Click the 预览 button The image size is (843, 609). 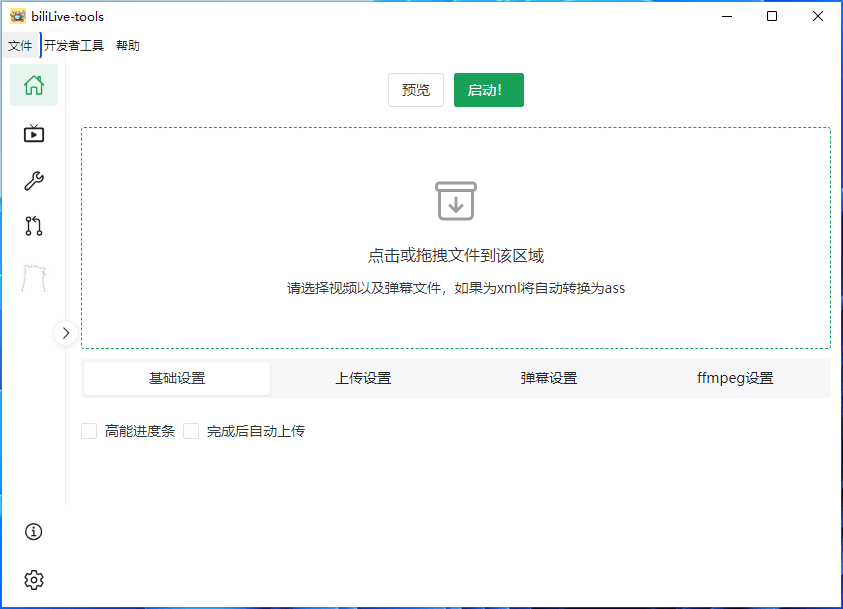point(415,89)
